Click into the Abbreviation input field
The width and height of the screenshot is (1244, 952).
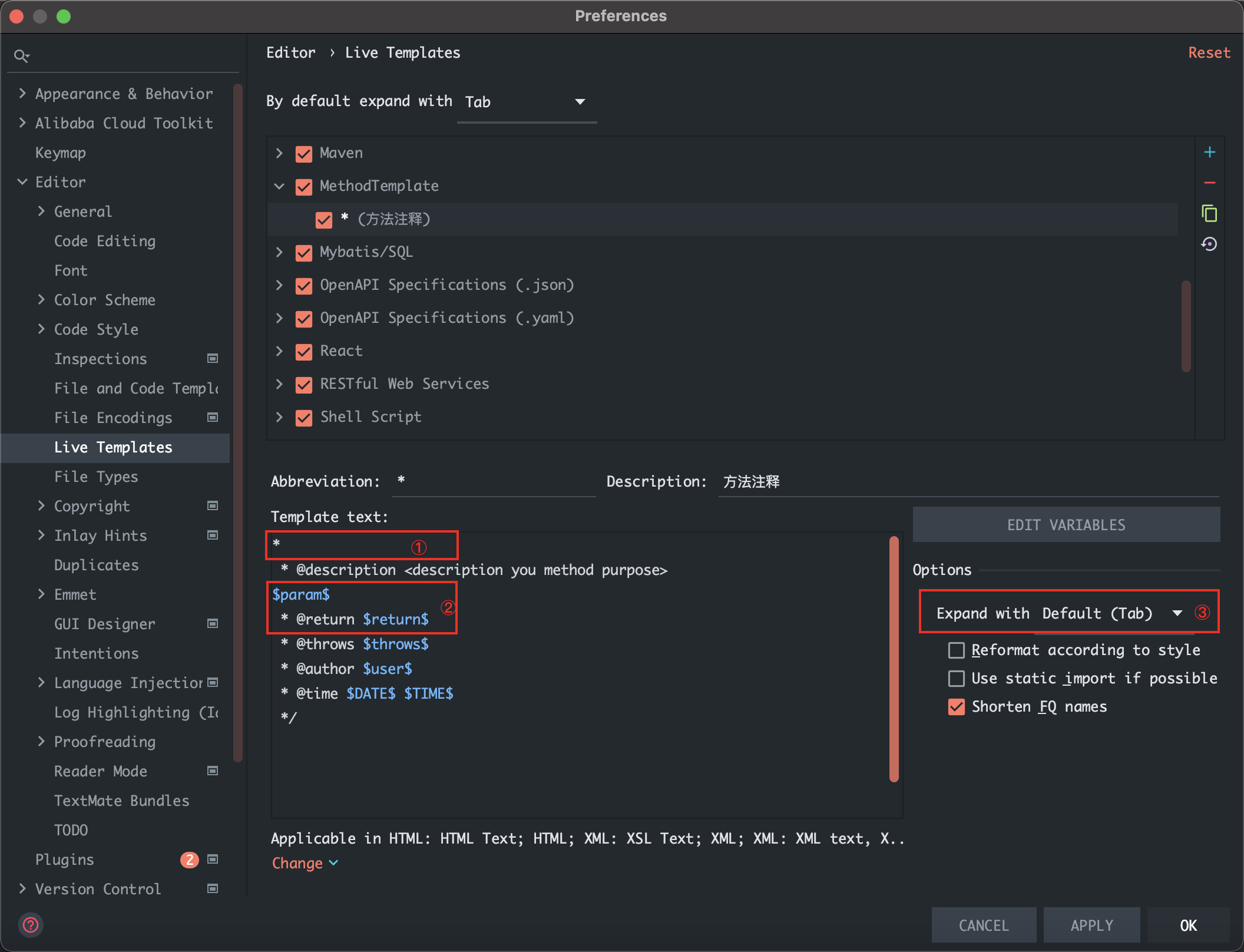(494, 482)
